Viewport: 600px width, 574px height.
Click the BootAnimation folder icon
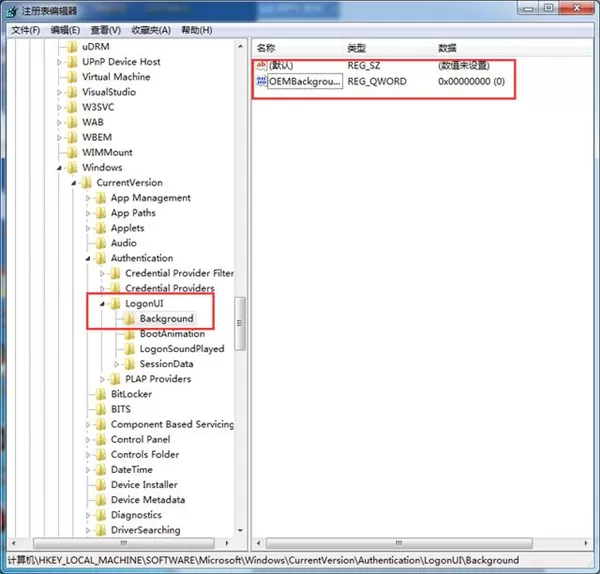click(x=130, y=334)
